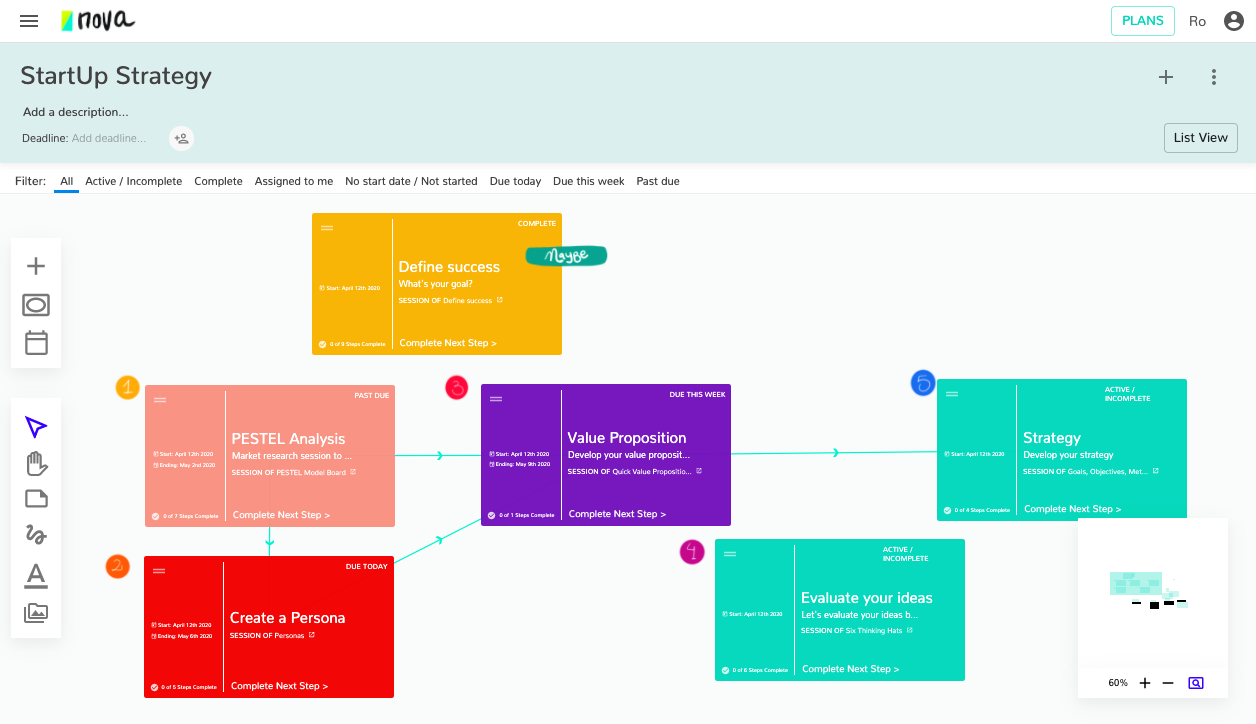Click drag handle on the Create a Persona card
The height and width of the screenshot is (724, 1256).
[159, 571]
